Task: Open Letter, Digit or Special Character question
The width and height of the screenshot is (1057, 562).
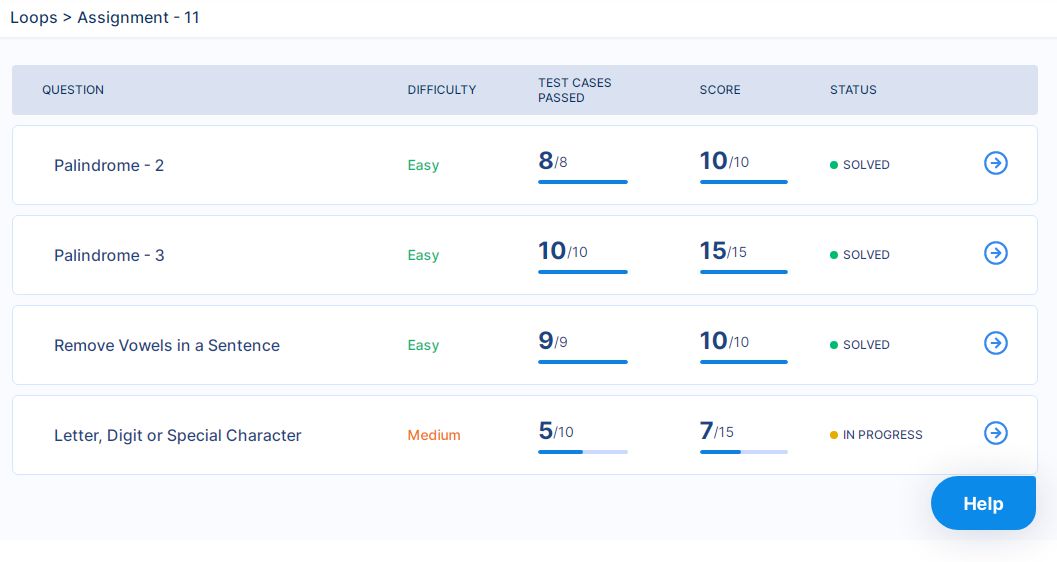Action: [178, 435]
